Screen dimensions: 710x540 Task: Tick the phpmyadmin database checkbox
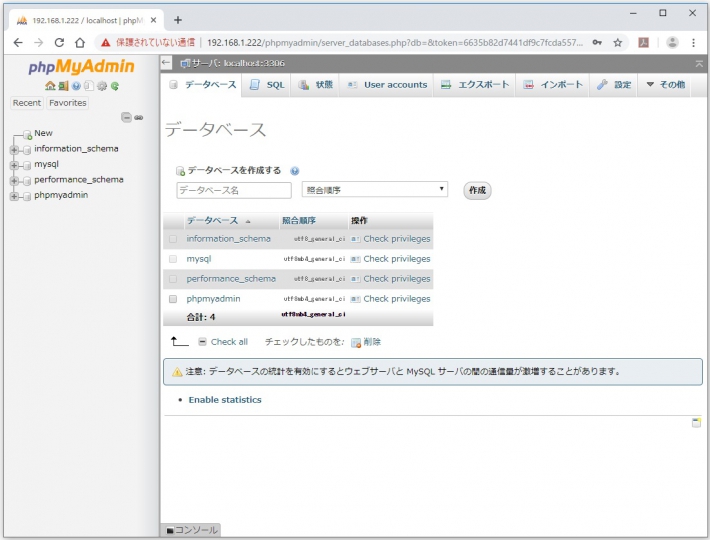point(173,299)
